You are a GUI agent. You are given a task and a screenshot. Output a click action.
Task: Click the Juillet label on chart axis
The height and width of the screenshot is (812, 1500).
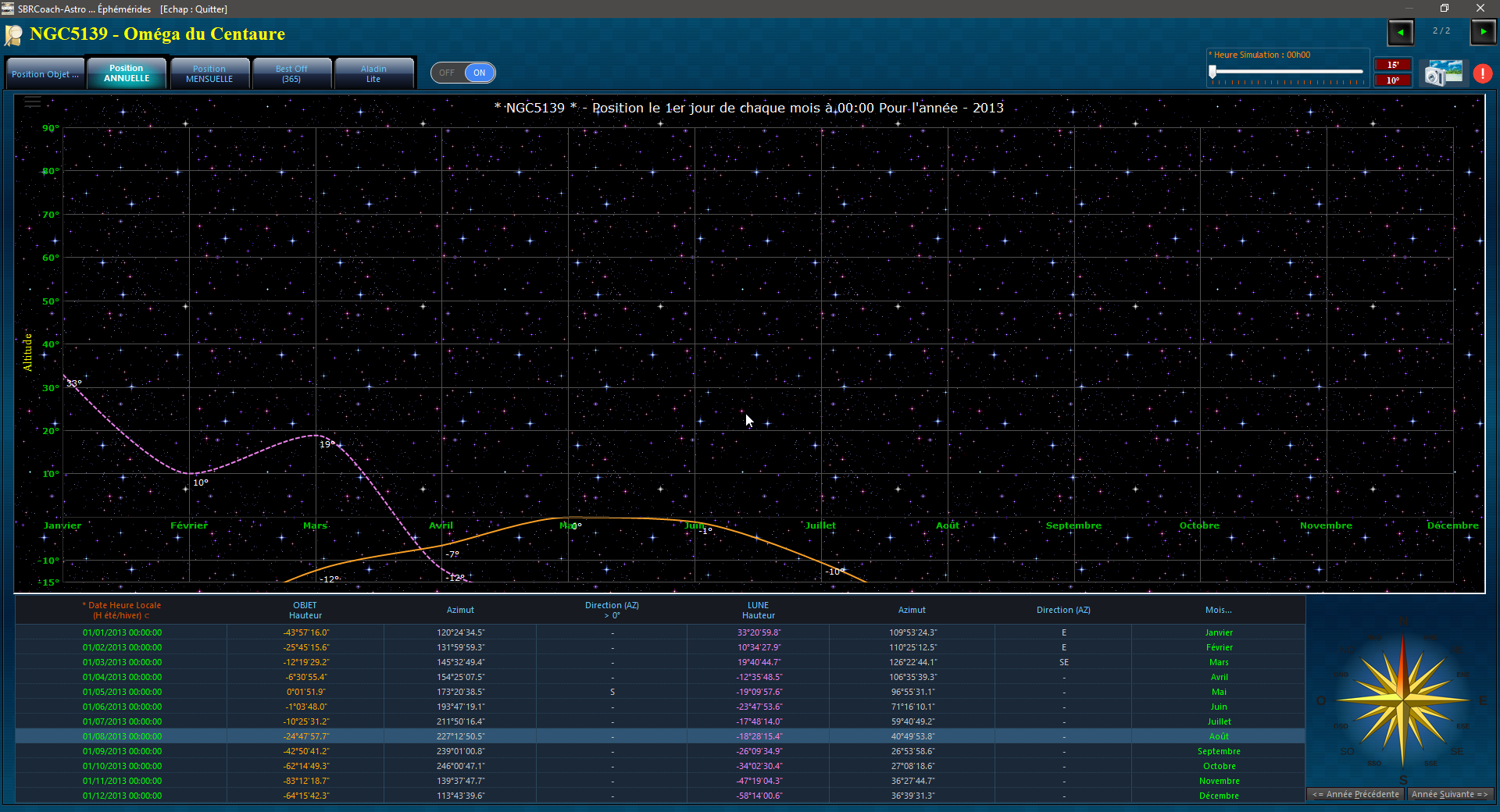pyautogui.click(x=820, y=525)
